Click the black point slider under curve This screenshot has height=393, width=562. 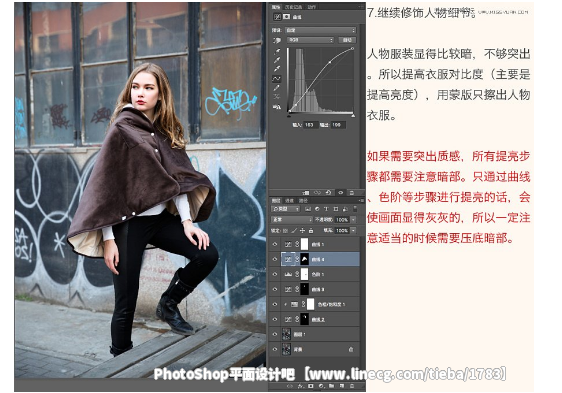tap(289, 115)
